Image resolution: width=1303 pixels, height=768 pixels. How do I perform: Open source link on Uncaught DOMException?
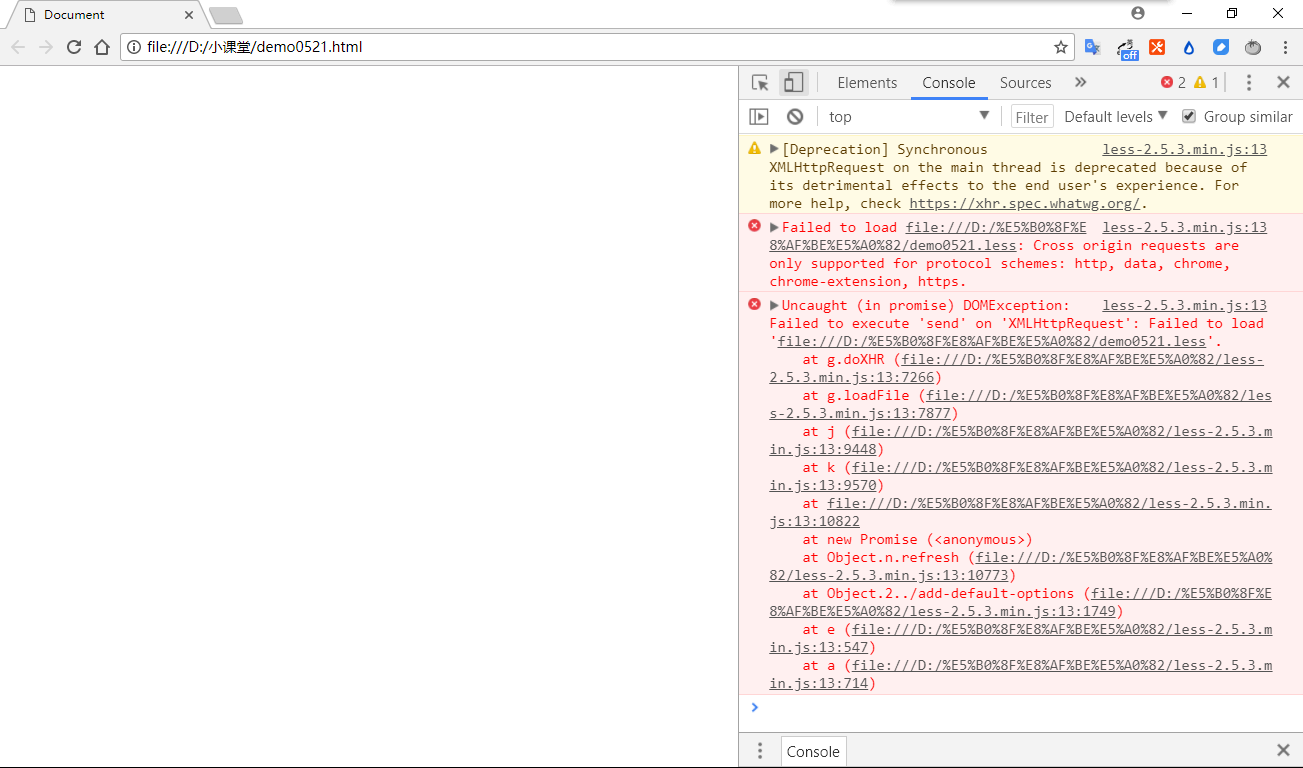click(x=1184, y=305)
